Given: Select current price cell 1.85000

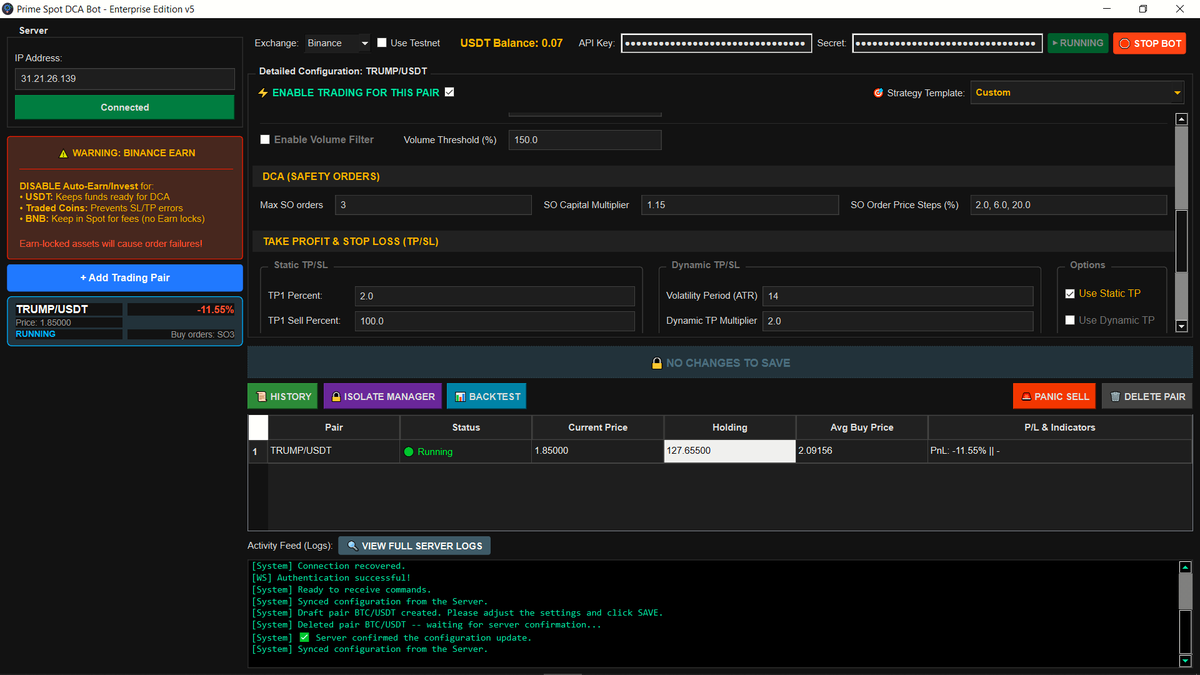Looking at the screenshot, I should click(x=598, y=451).
